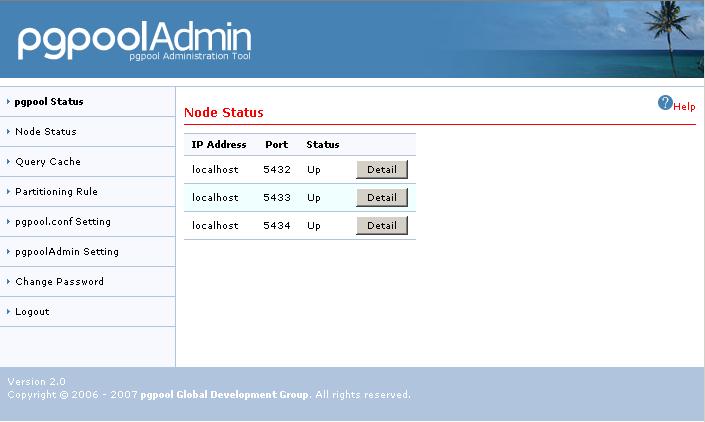This screenshot has height=422, width=705.
Task: Click the blue question mark Help icon
Action: tap(665, 103)
